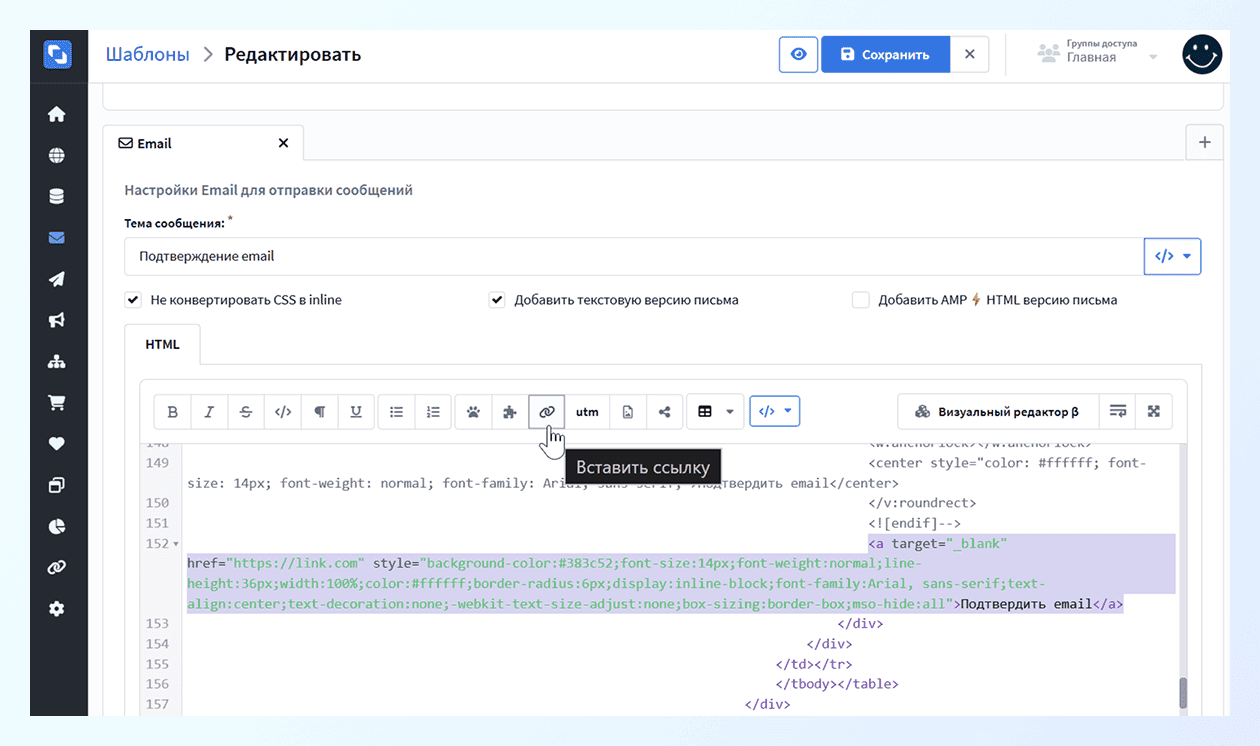Go to 'Шаблоны' breadcrumb link
1260x746 pixels.
[147, 55]
